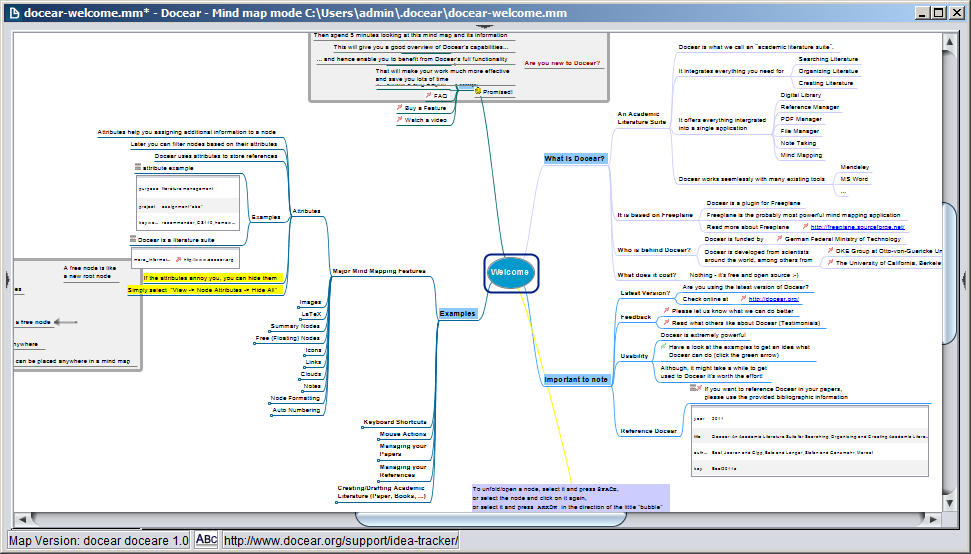Click arrow icon before Please let us know

pyautogui.click(x=666, y=310)
